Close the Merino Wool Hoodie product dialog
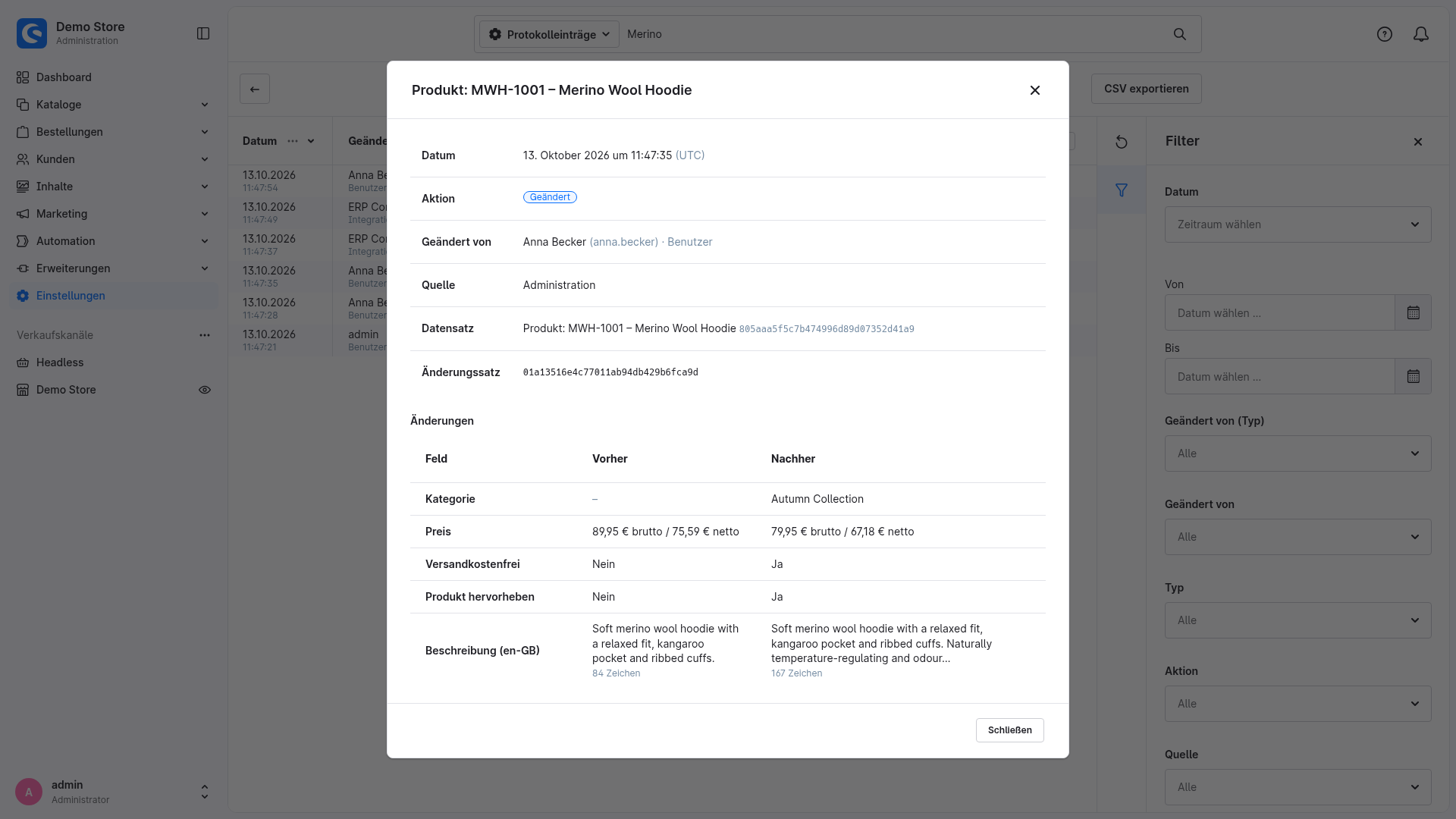Image resolution: width=1456 pixels, height=819 pixels. [x=1035, y=90]
